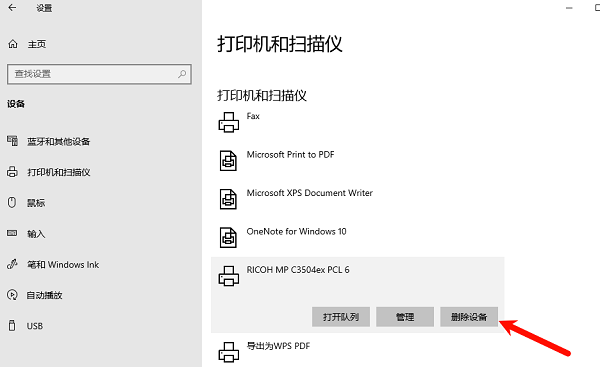The height and width of the screenshot is (367, 600).
Task: Open 蓝牙和其他设备 settings page
Action: [x=59, y=142]
